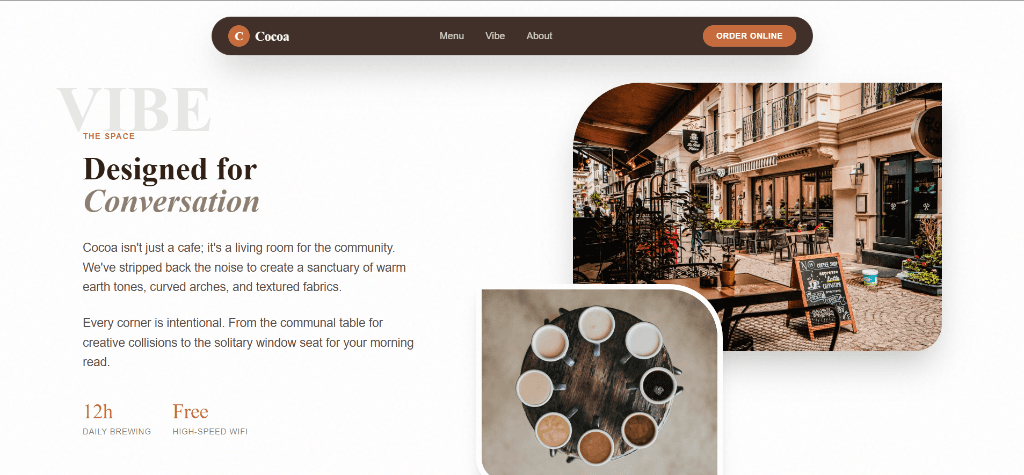Click the large faded VIBE watermark text
This screenshot has height=475, width=1024.
click(133, 109)
